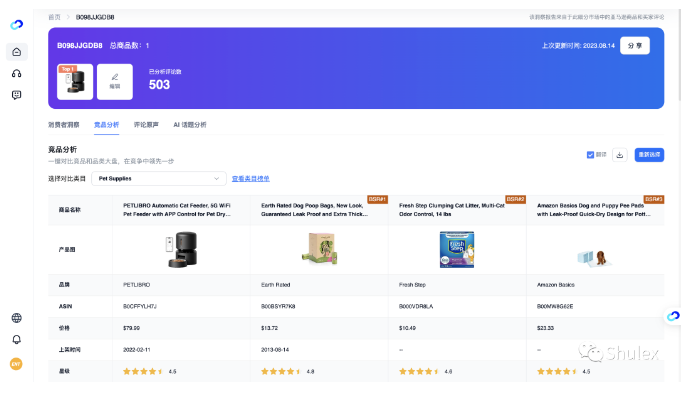Viewport: 699px width, 415px height.
Task: Click the Fresh Step Clumping Cat Litter title
Action: point(452,210)
